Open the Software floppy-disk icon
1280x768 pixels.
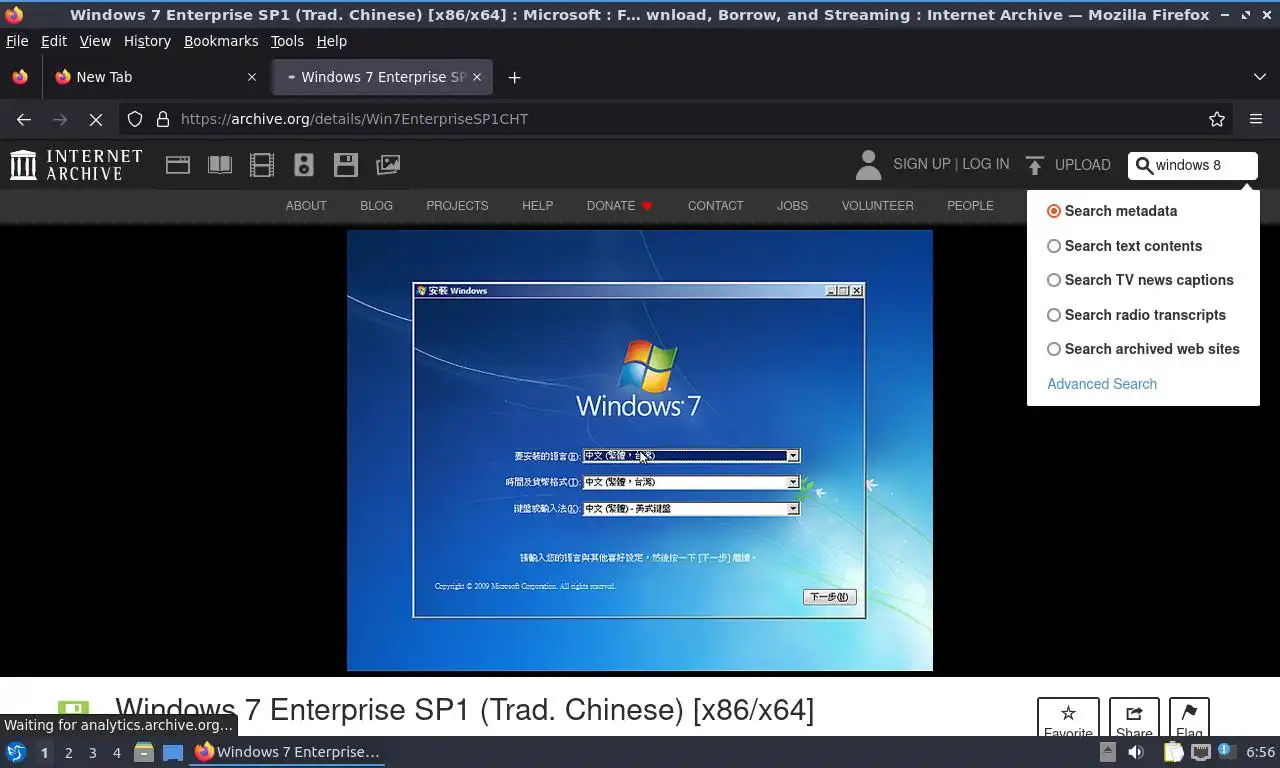(x=346, y=165)
